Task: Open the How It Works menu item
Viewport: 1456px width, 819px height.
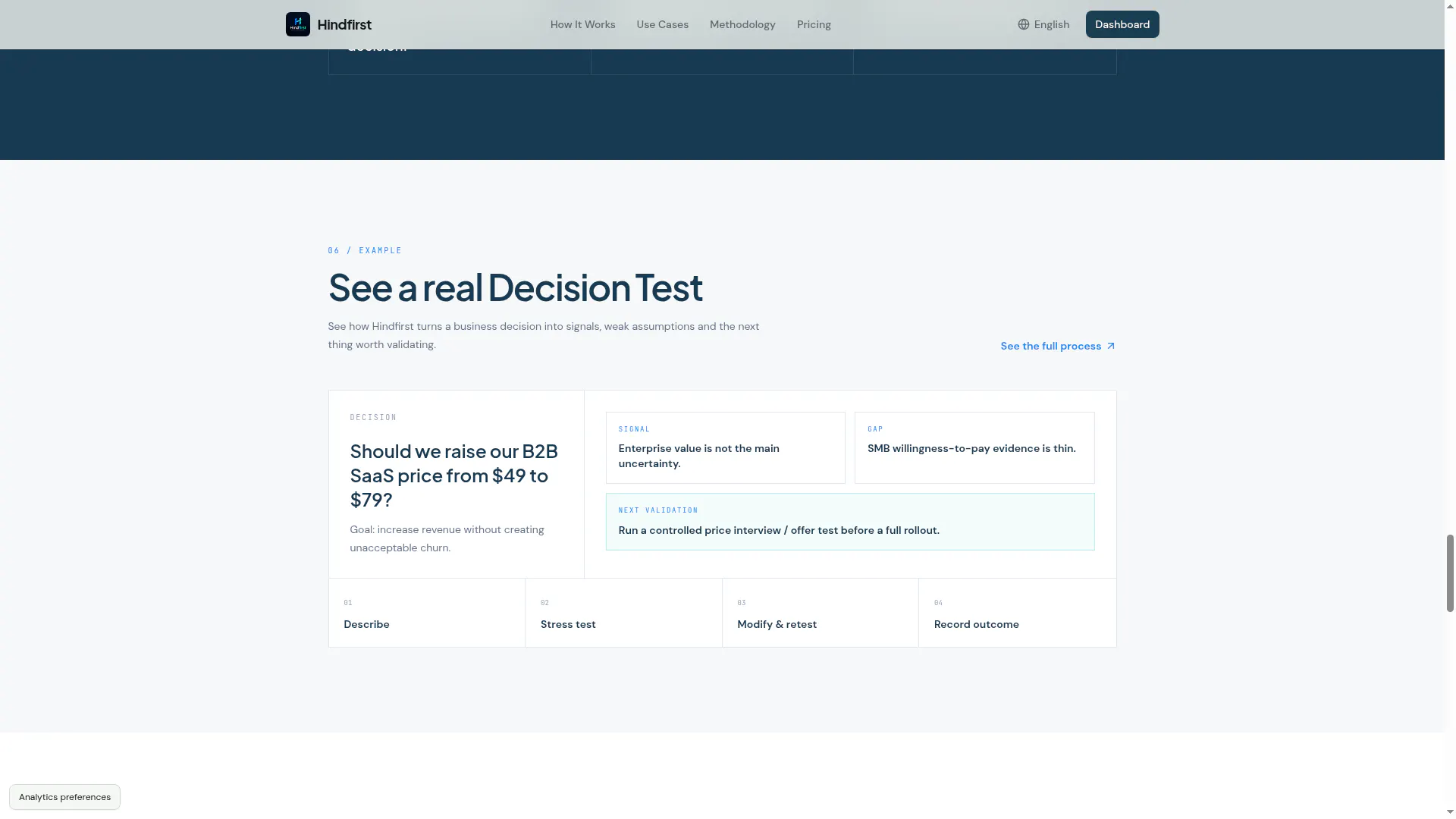Action: (x=582, y=24)
